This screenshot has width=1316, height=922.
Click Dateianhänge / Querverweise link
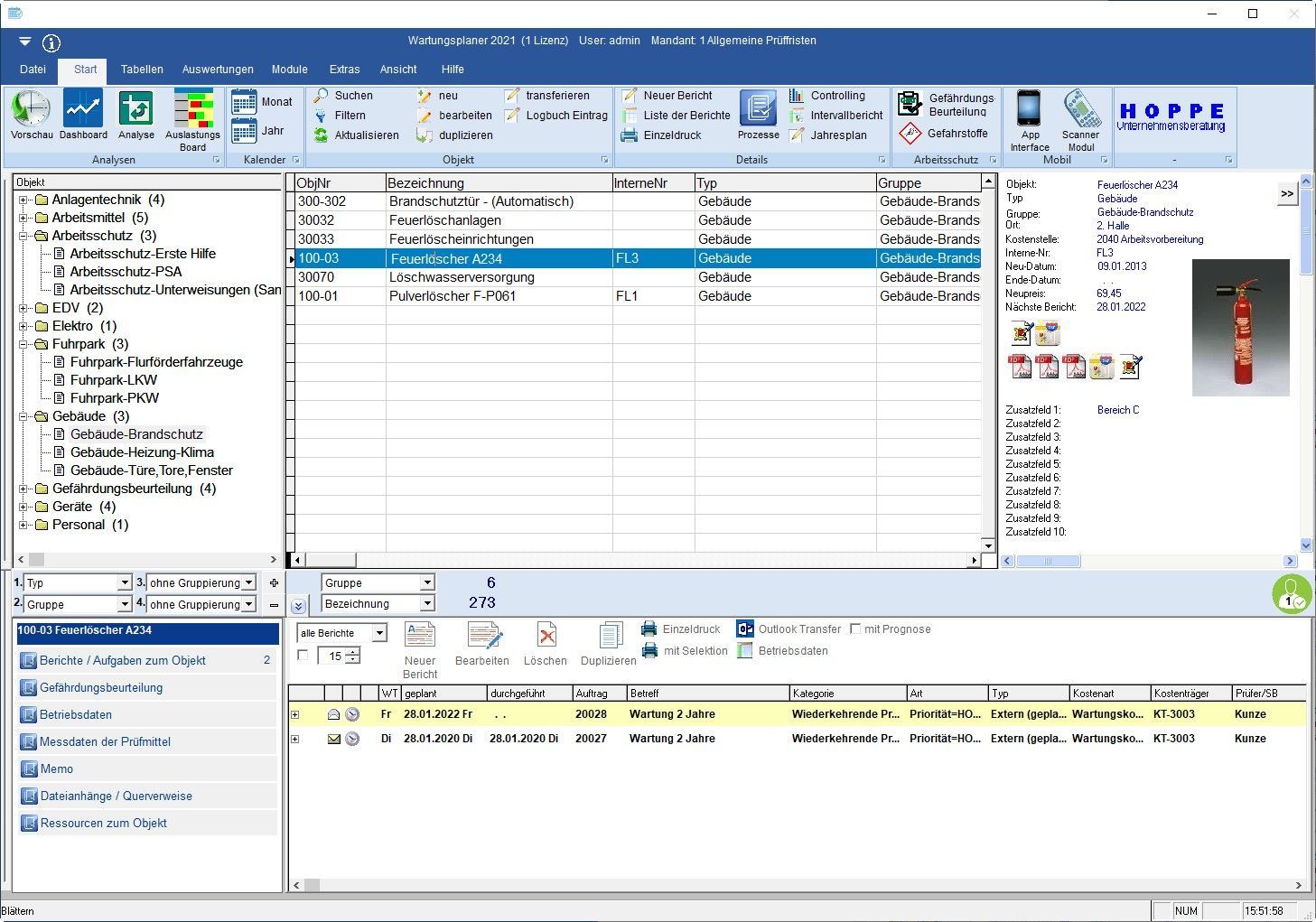click(x=116, y=796)
